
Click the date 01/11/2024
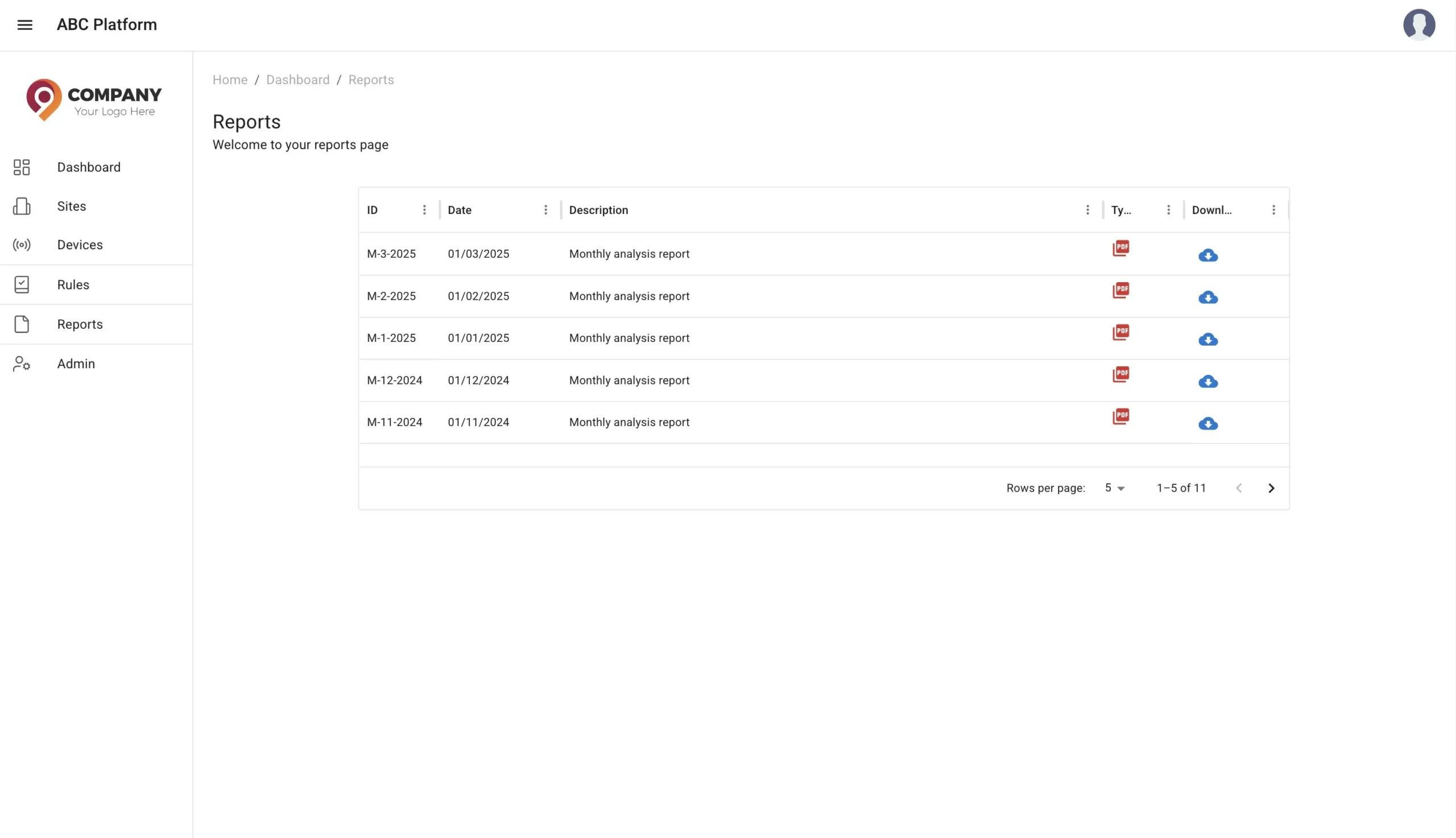[x=479, y=422]
